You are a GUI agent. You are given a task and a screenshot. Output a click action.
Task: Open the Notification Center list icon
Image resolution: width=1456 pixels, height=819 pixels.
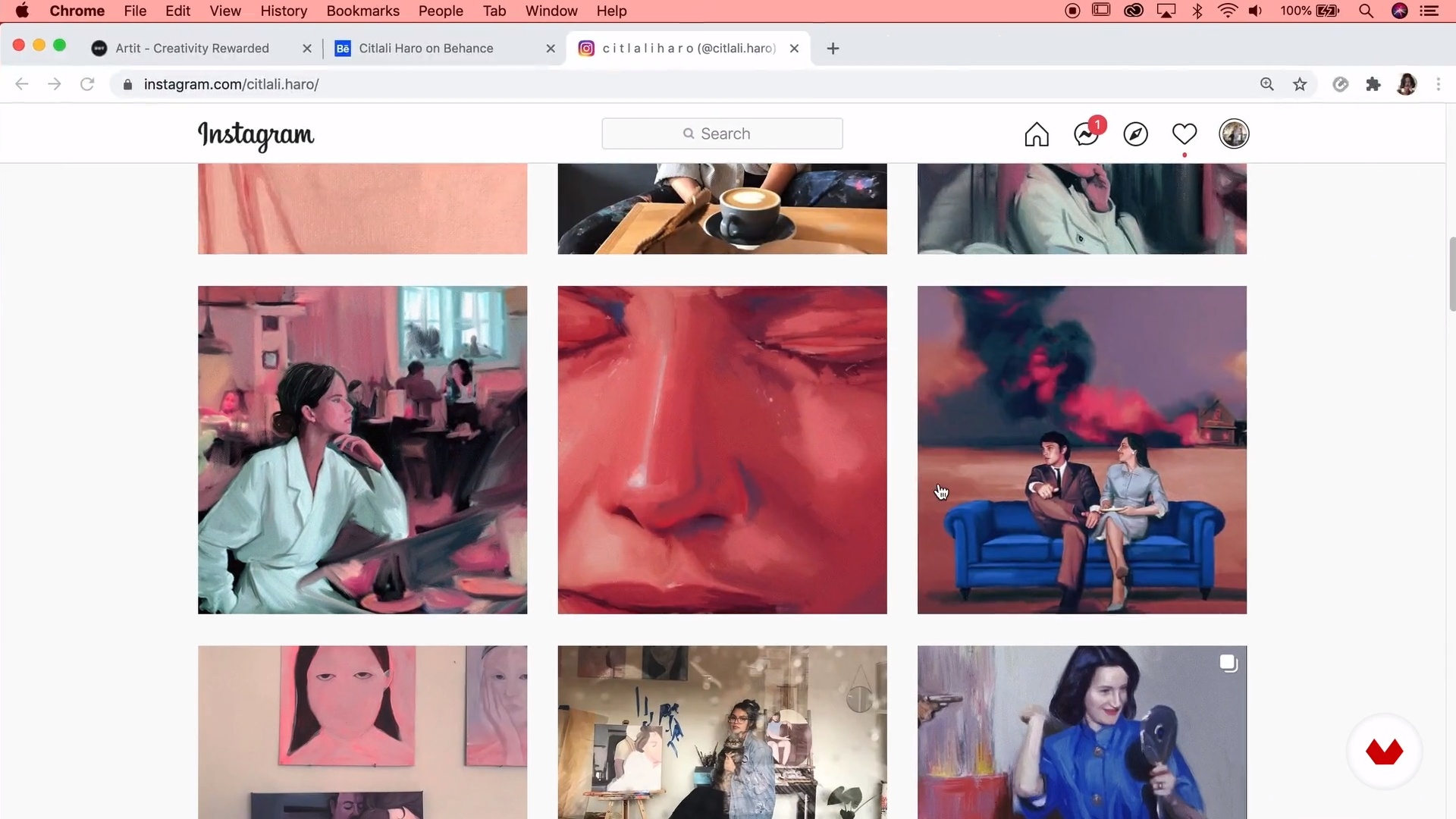click(x=1429, y=11)
